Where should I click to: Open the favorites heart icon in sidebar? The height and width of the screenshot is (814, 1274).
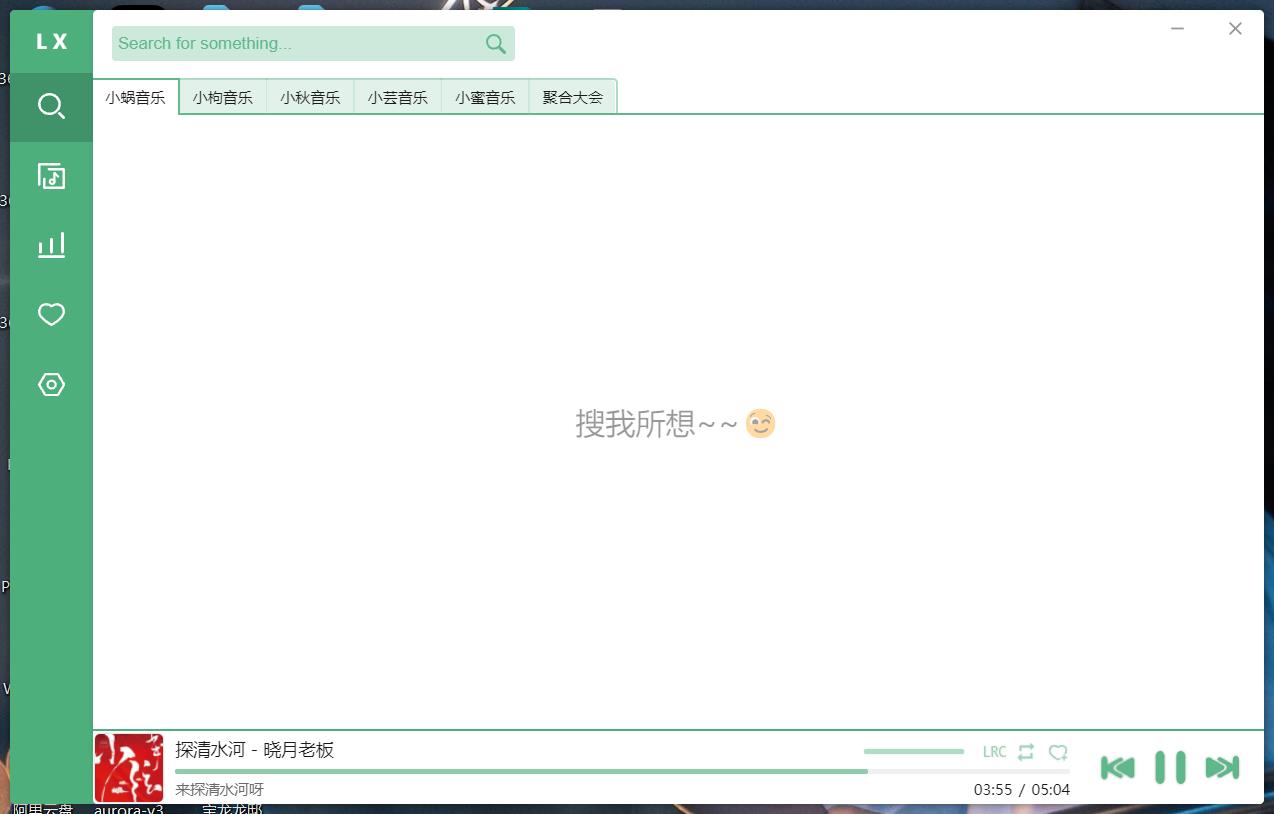pos(51,315)
